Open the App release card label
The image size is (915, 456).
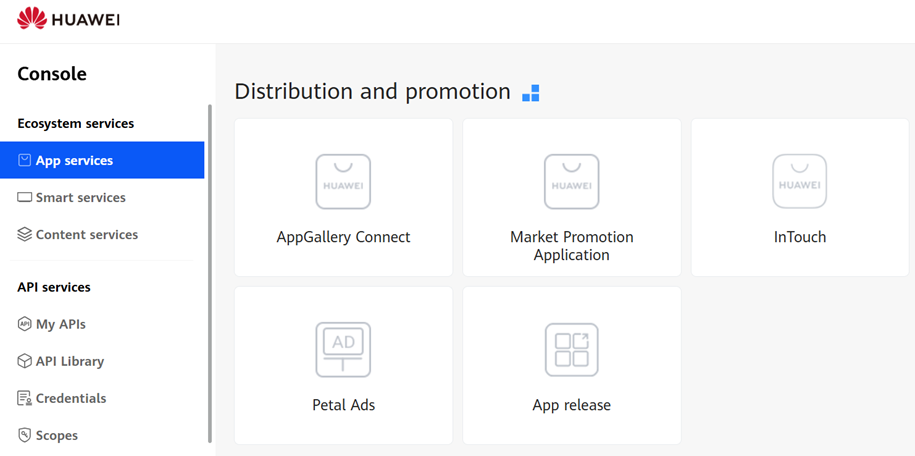(571, 405)
